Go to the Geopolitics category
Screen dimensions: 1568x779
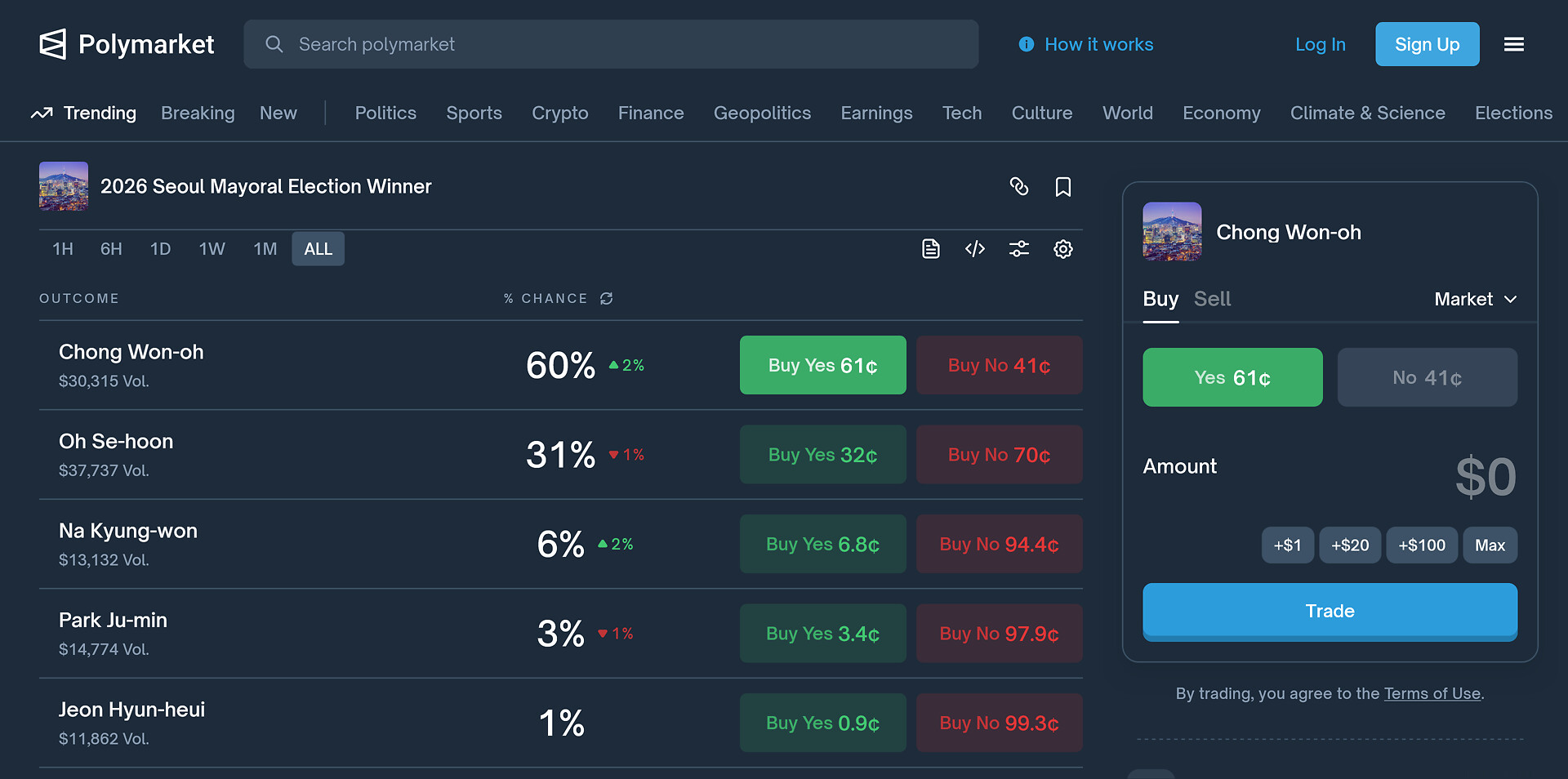click(x=763, y=113)
